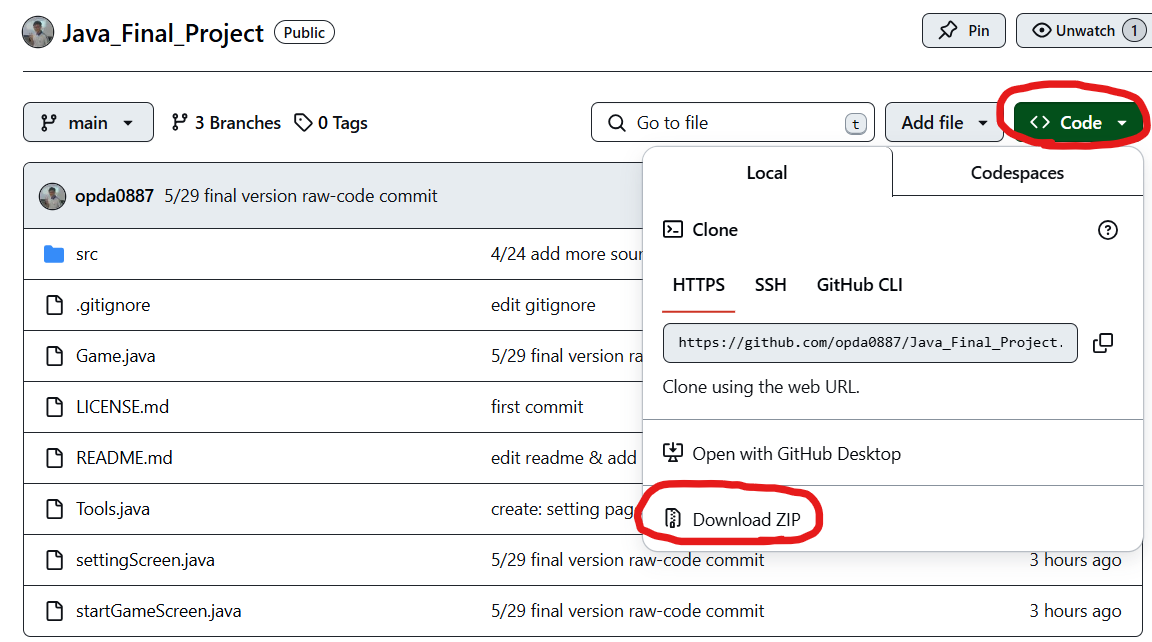Choose Open with GitHub Desktop
The width and height of the screenshot is (1152, 642).
click(782, 454)
